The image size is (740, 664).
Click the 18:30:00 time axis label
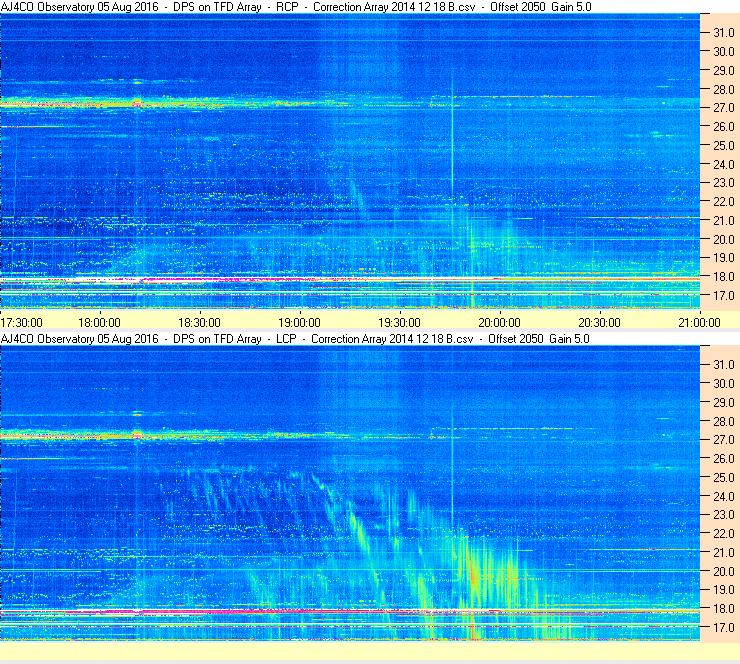(199, 323)
